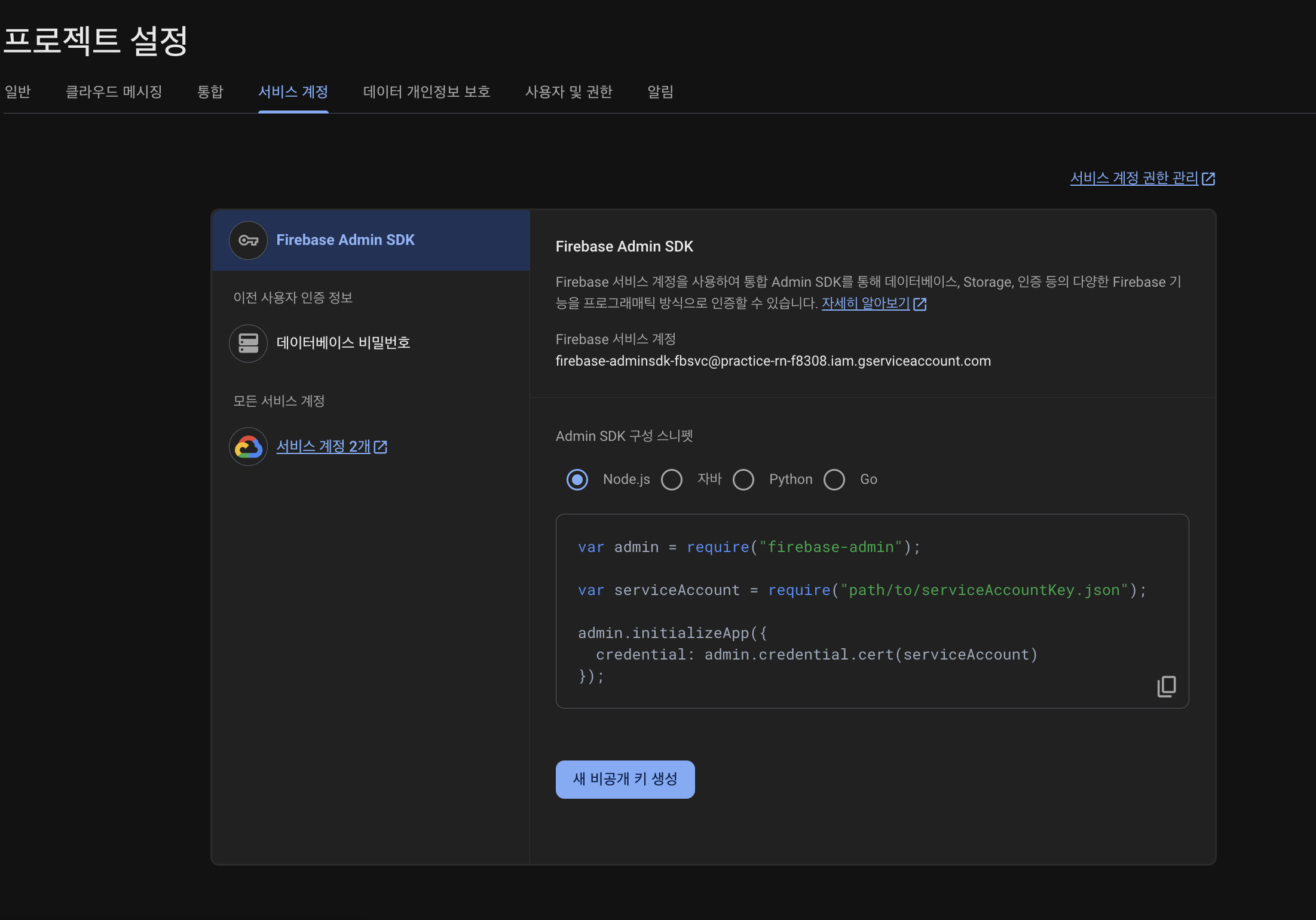Open the 서비스 계정 2개 link
The image size is (1316, 920).
tap(323, 446)
